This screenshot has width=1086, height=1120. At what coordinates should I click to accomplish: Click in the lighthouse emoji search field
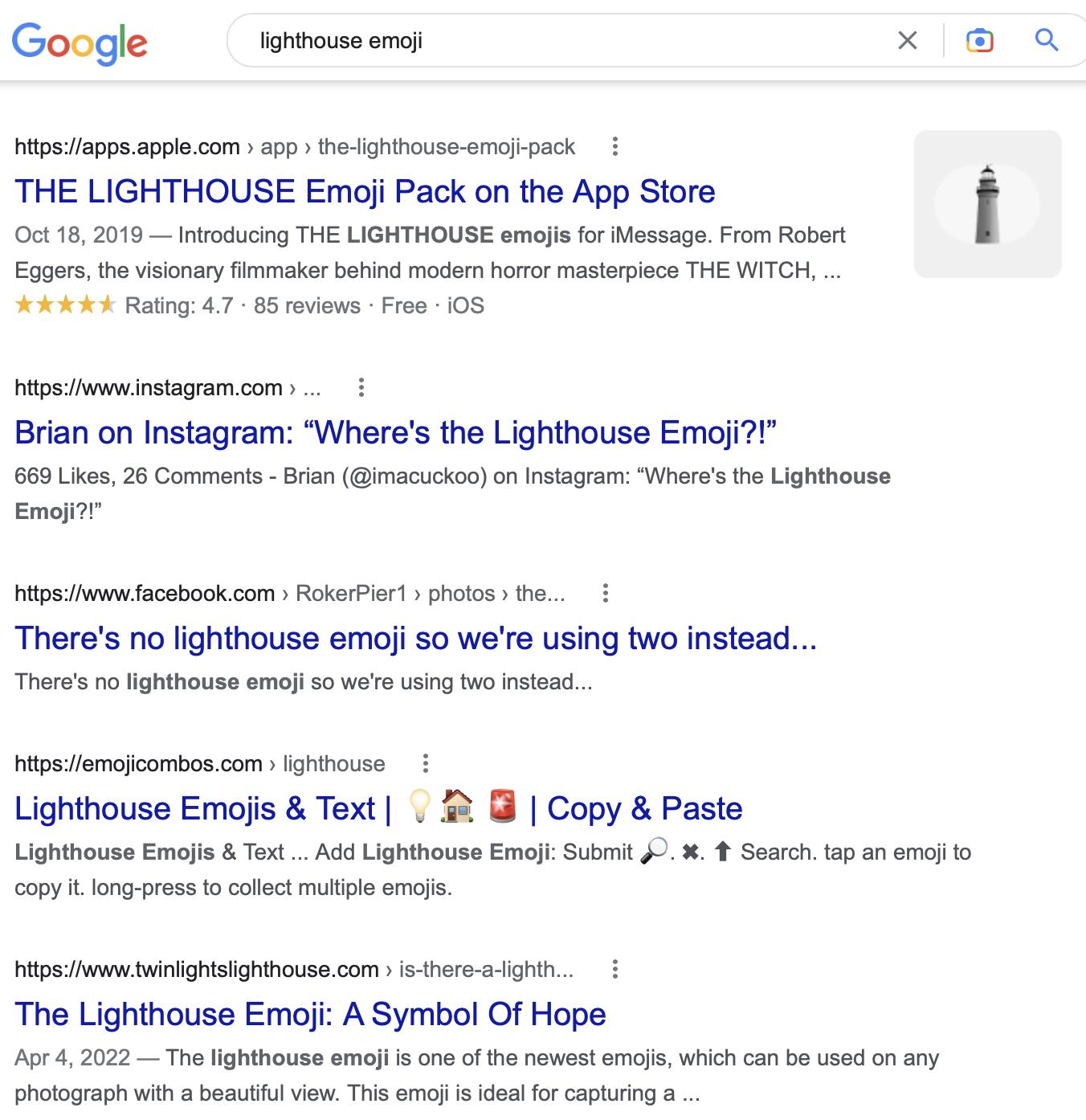(562, 41)
